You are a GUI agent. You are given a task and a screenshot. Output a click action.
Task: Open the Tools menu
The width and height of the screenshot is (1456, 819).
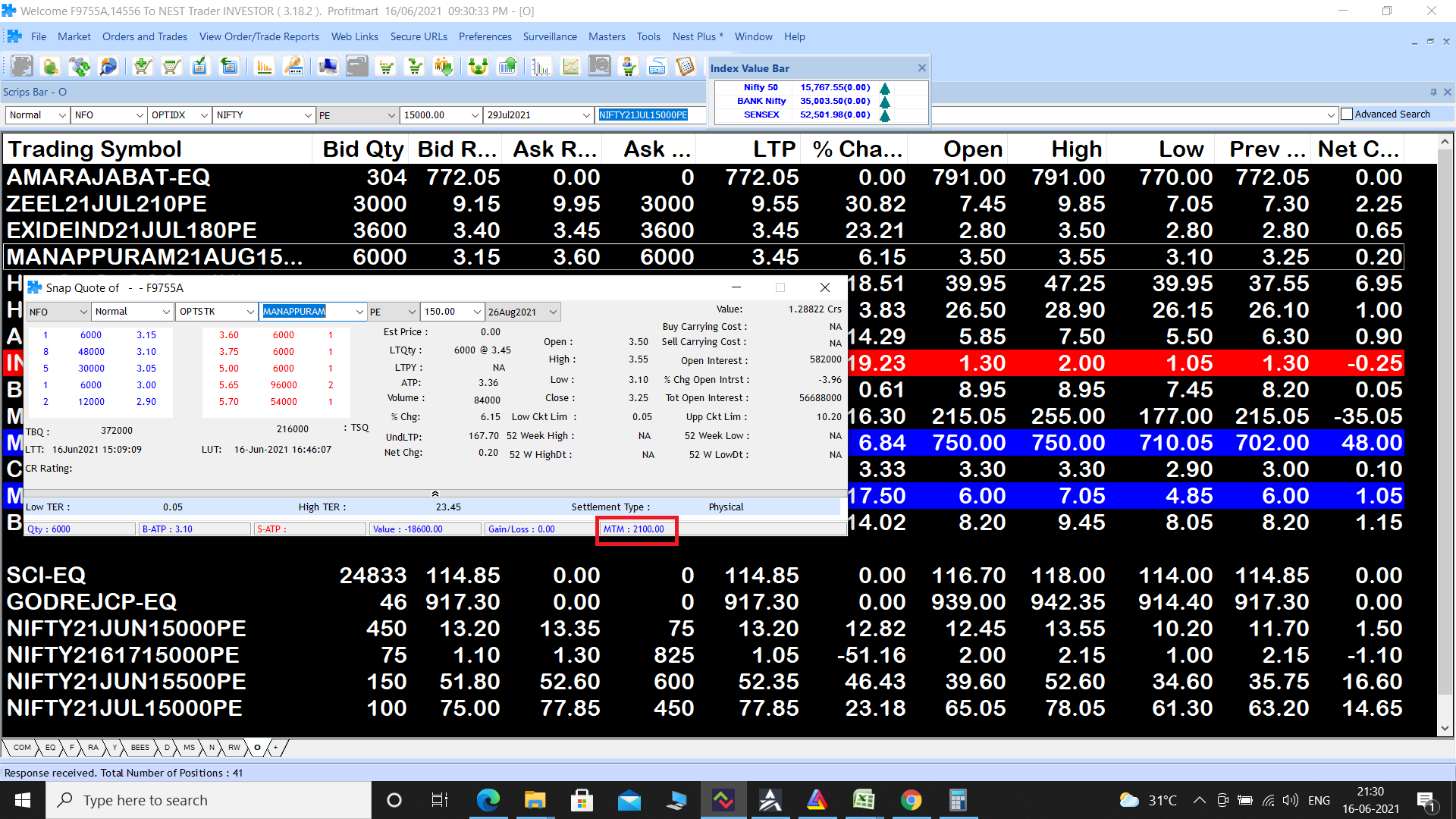pos(648,36)
